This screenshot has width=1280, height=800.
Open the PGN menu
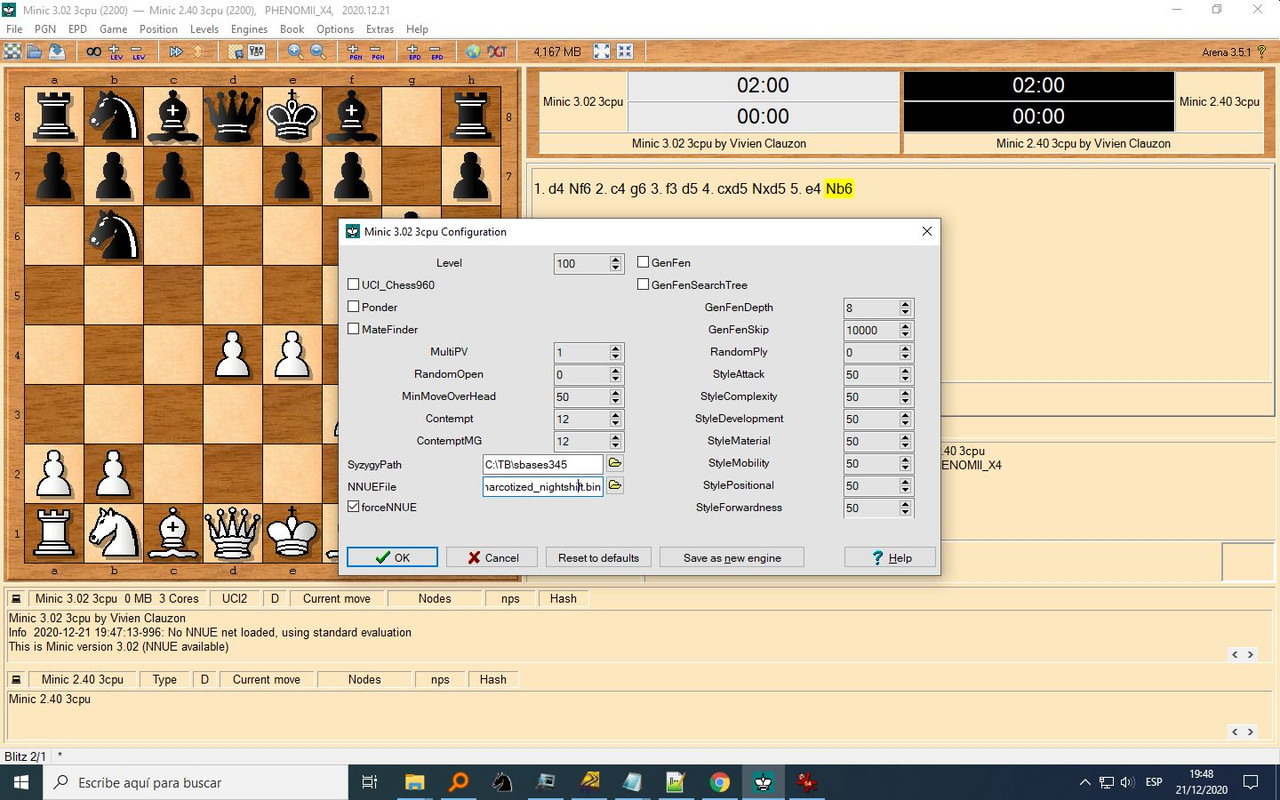tap(45, 29)
